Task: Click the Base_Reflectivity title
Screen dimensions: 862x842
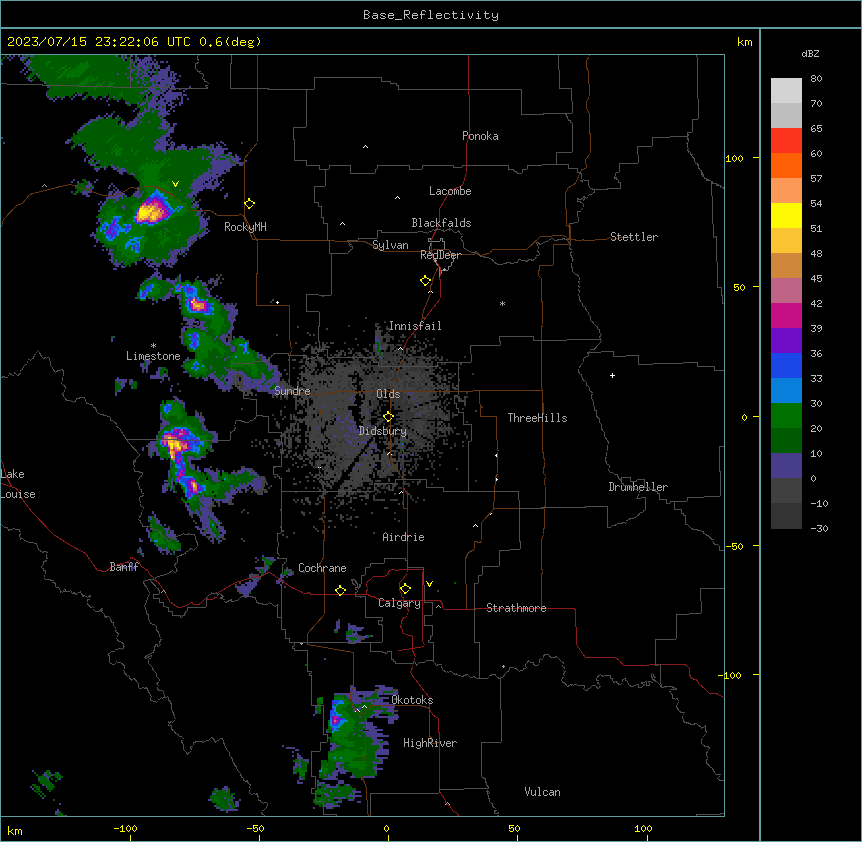Action: tap(431, 15)
